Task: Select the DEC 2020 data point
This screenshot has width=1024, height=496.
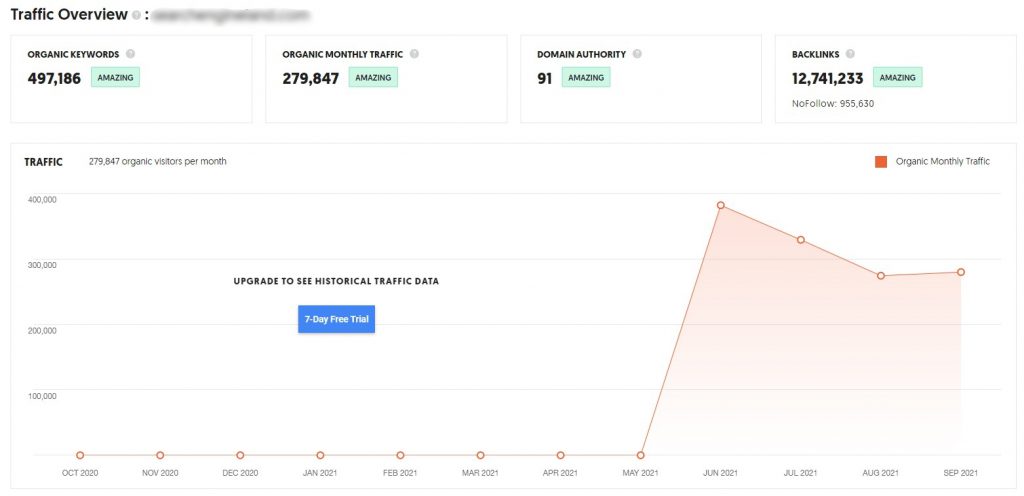Action: click(x=240, y=455)
